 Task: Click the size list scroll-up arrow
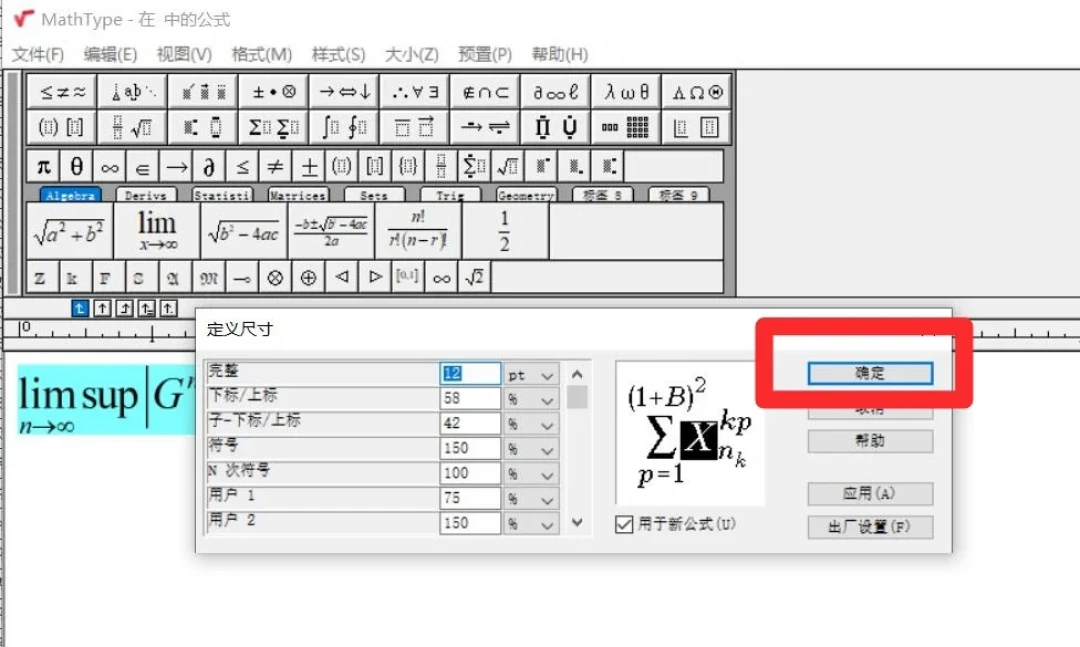[x=577, y=374]
